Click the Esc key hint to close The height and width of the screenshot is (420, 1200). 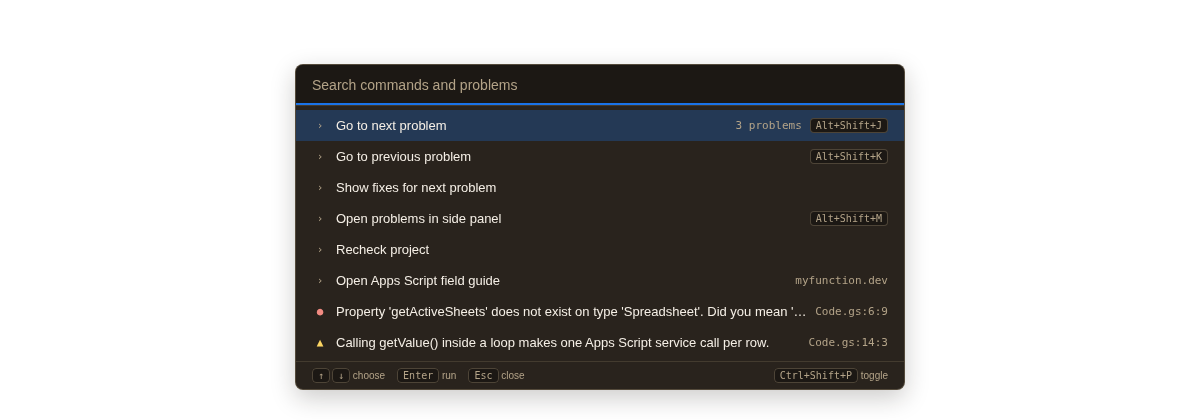point(483,376)
